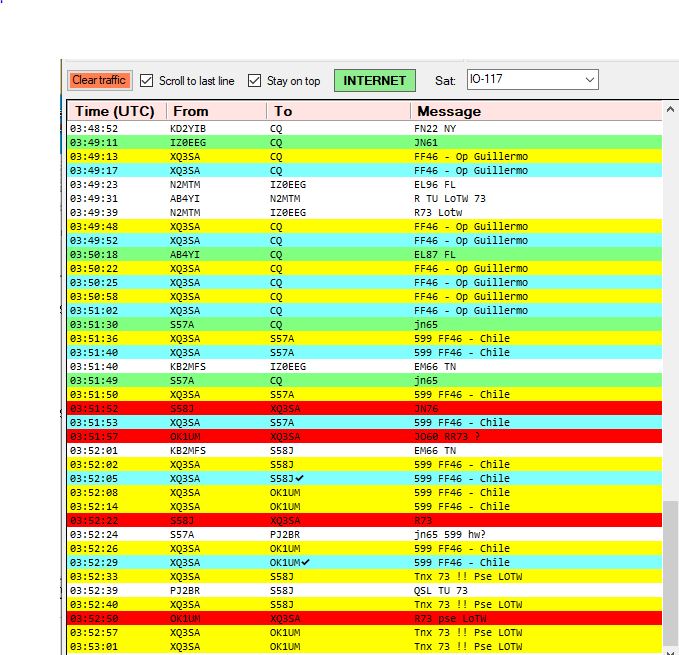Select the 03:49:17 timestamp cell
The width and height of the screenshot is (679, 655).
click(94, 171)
